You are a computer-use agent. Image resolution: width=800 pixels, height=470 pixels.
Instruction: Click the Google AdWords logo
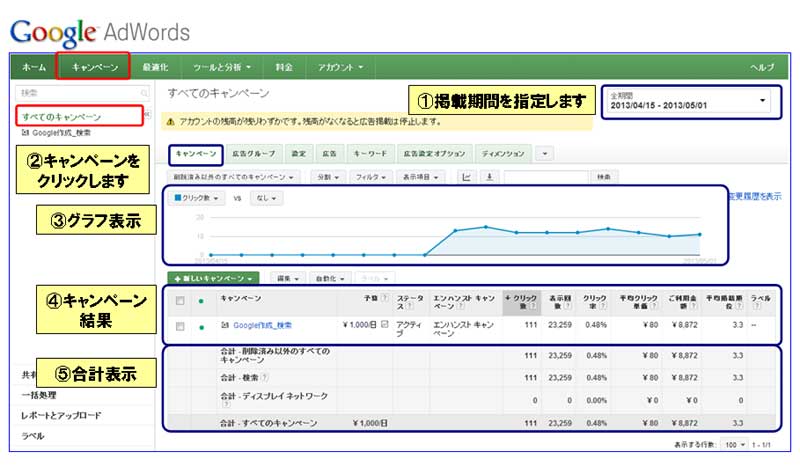tap(100, 33)
